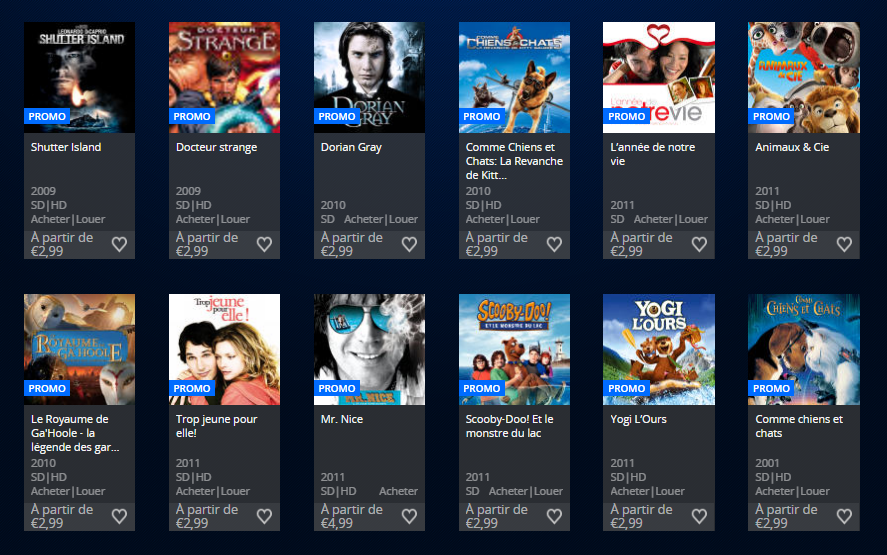Open Shutter Island poster thumbnail
The width and height of the screenshot is (887, 555).
(79, 78)
